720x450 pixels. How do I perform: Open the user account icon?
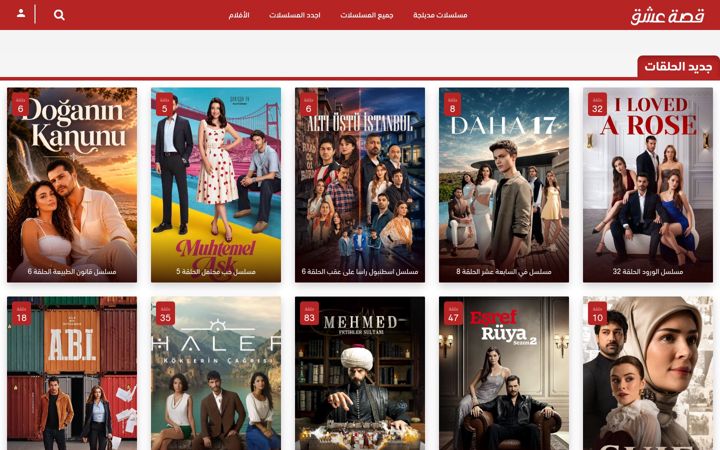[x=21, y=13]
